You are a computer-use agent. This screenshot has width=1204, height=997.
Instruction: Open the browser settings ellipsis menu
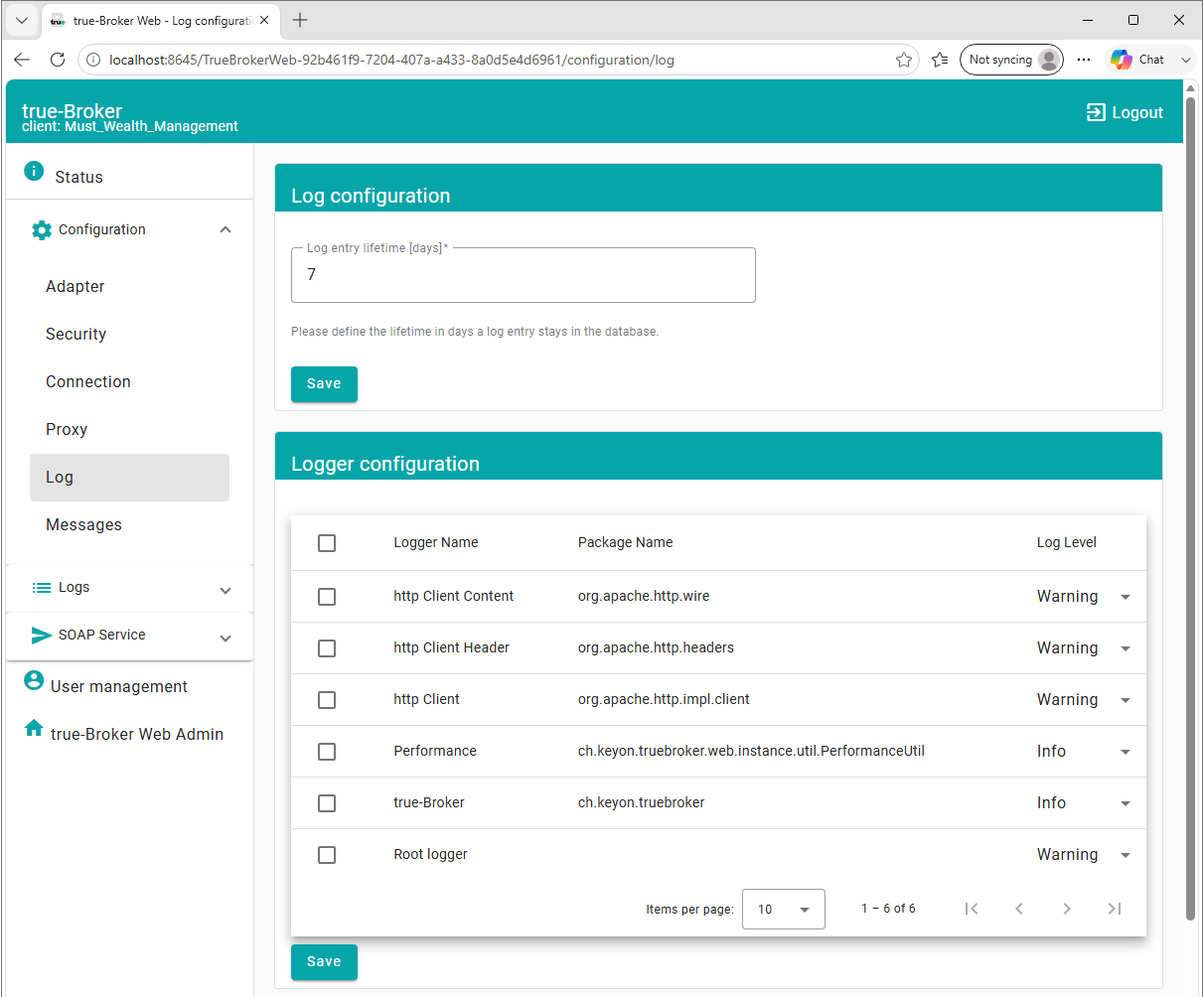[1084, 60]
